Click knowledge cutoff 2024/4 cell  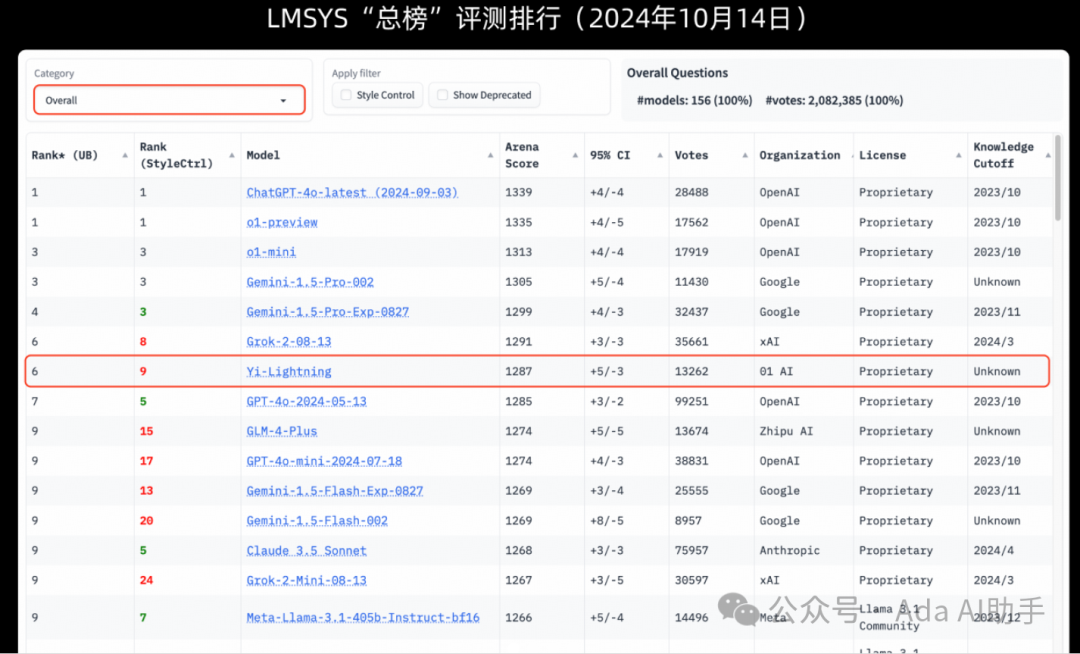tap(994, 551)
